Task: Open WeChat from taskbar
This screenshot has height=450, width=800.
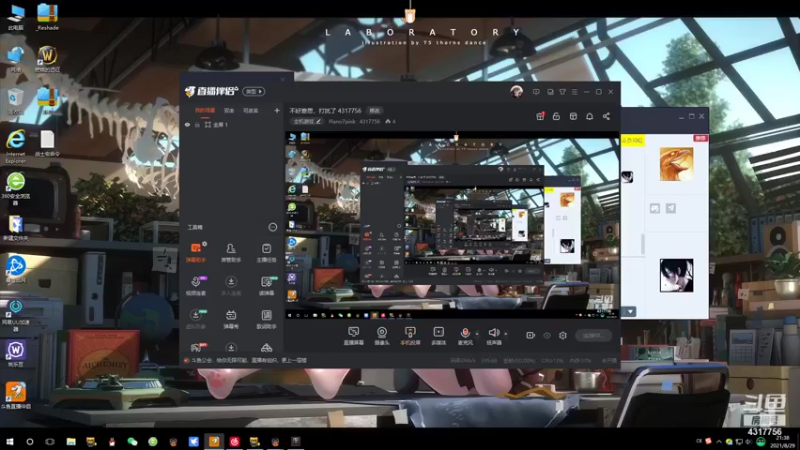Action: (x=132, y=441)
